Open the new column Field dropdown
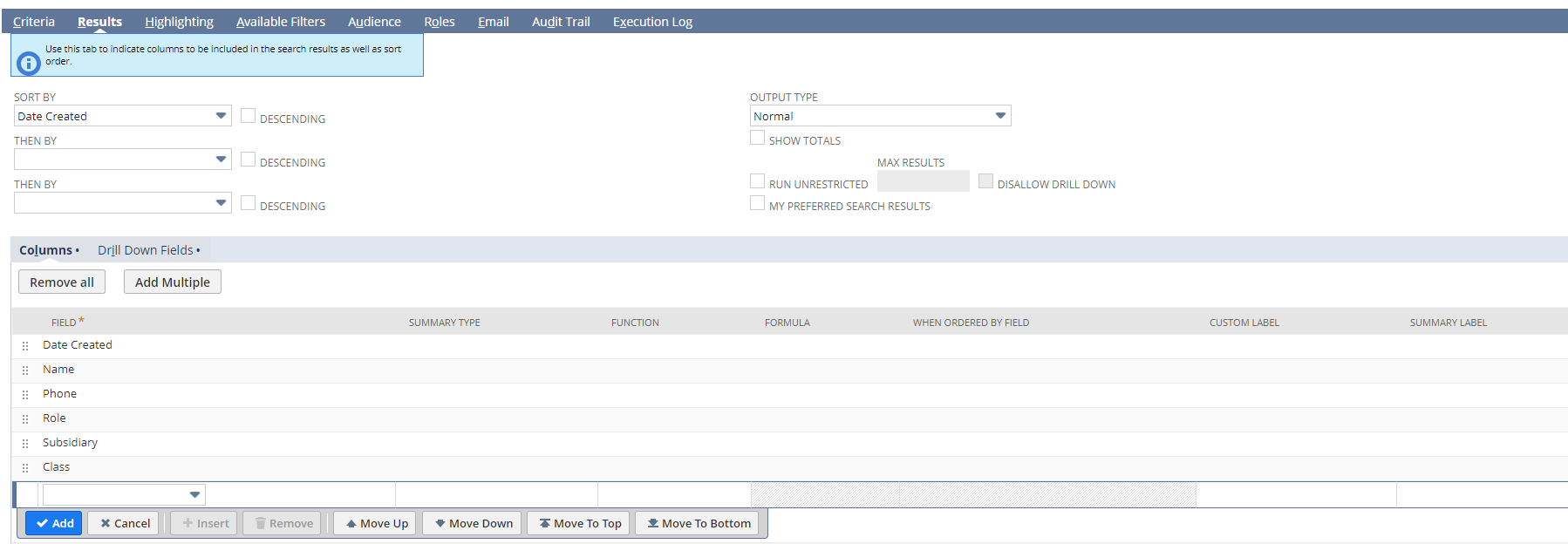1568x544 pixels. click(123, 494)
